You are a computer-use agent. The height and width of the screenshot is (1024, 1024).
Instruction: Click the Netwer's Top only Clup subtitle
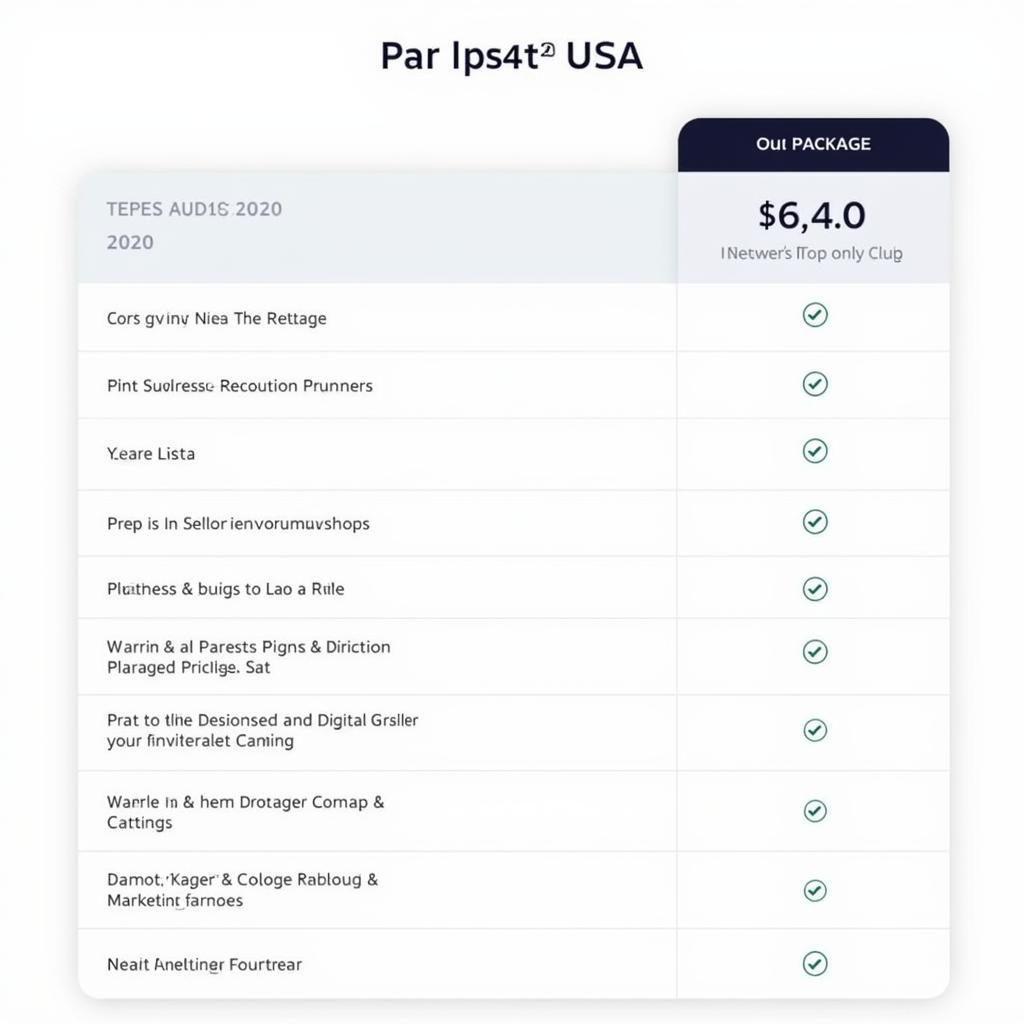811,253
